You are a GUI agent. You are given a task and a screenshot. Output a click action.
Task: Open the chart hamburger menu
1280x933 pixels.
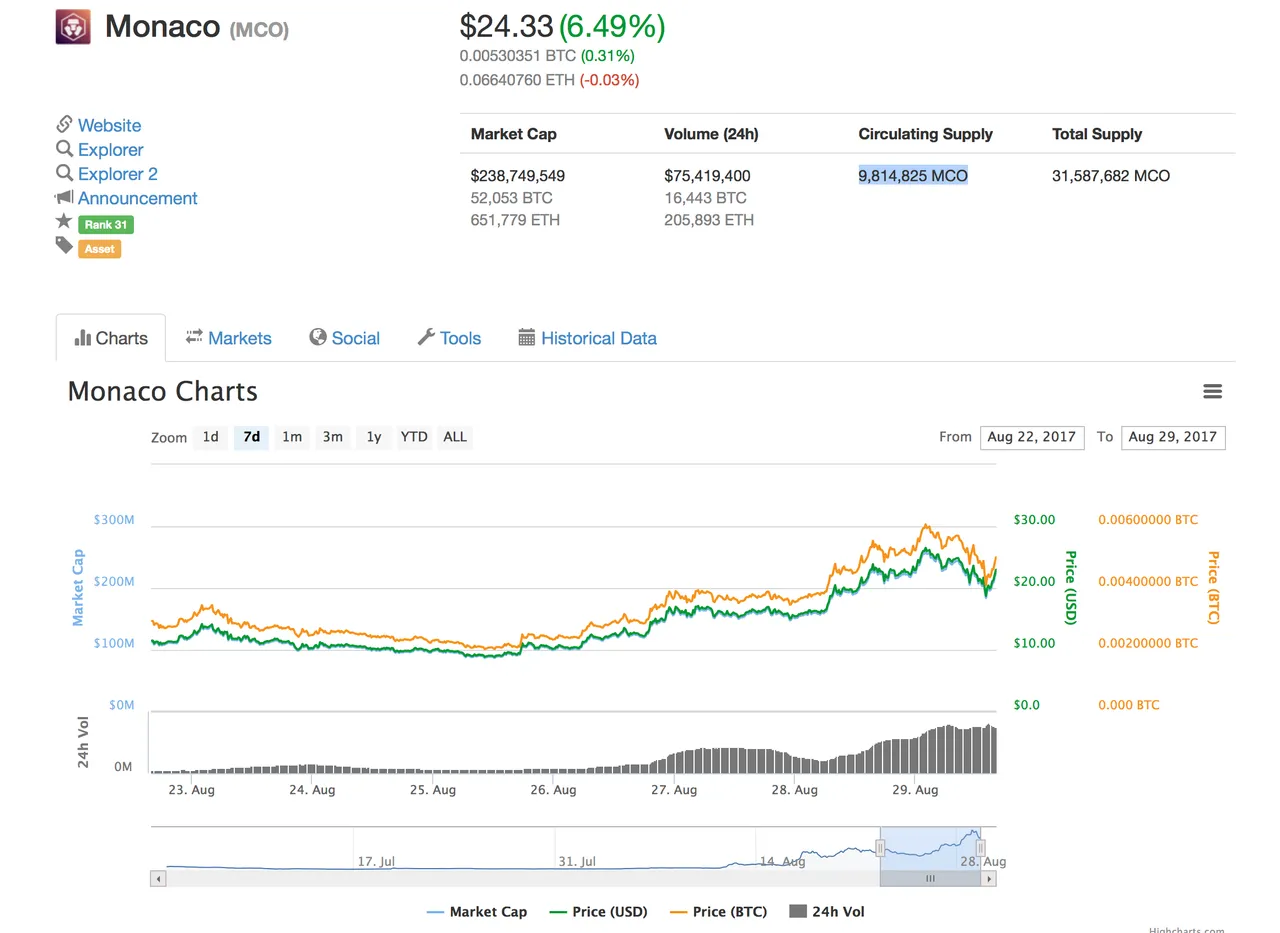click(1212, 391)
